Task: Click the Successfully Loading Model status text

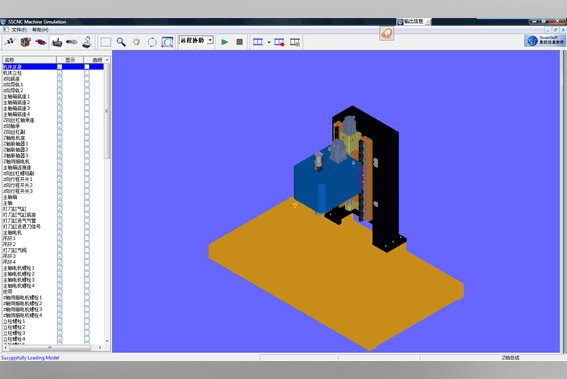Action: (x=30, y=358)
